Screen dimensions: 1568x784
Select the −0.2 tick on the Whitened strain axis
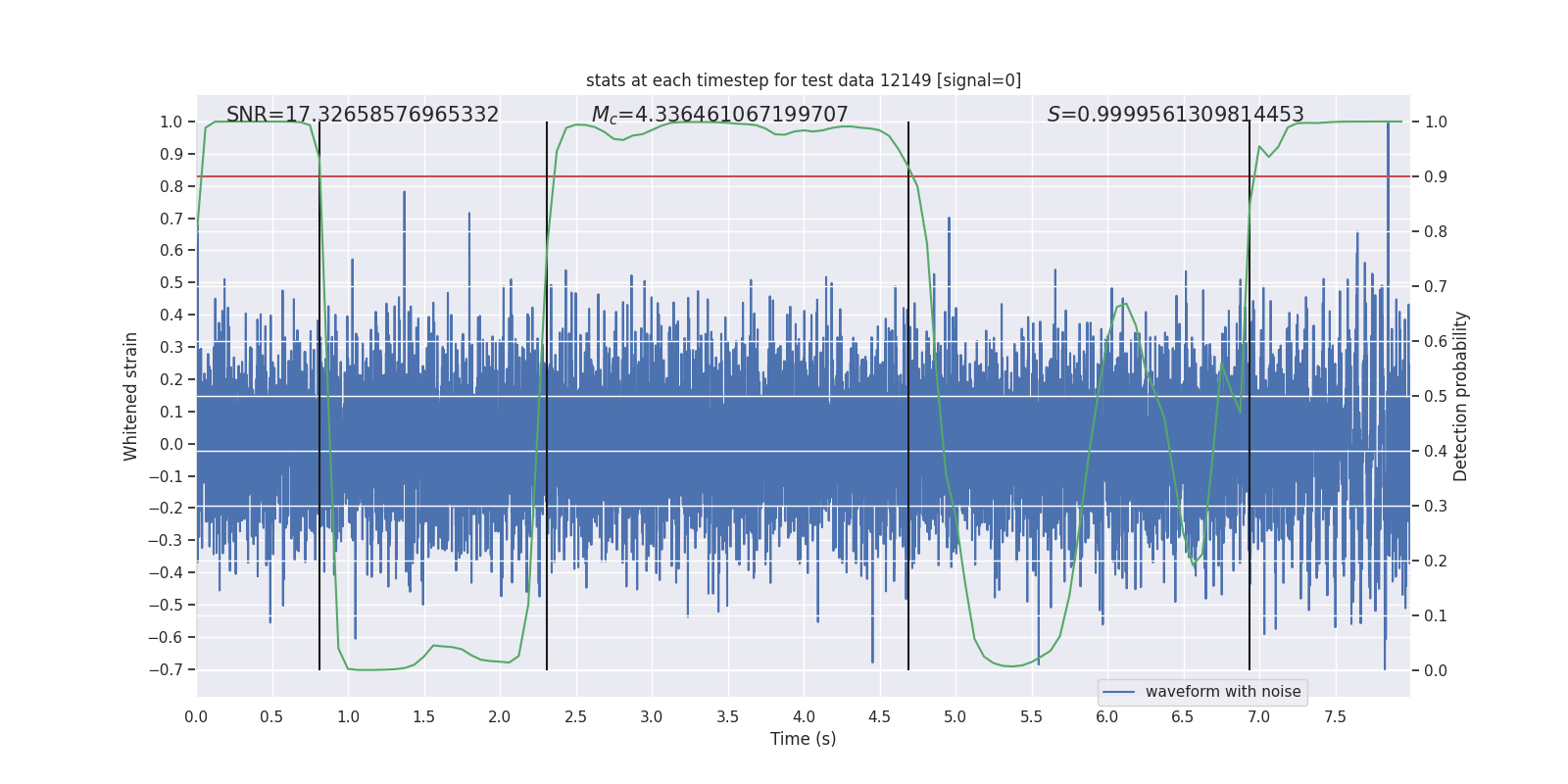[166, 508]
